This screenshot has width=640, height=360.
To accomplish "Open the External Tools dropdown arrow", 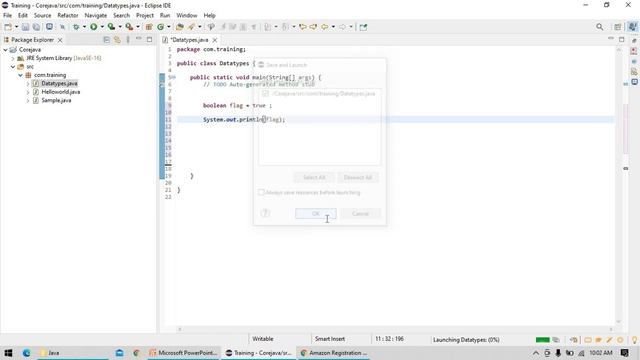I will click(x=138, y=27).
